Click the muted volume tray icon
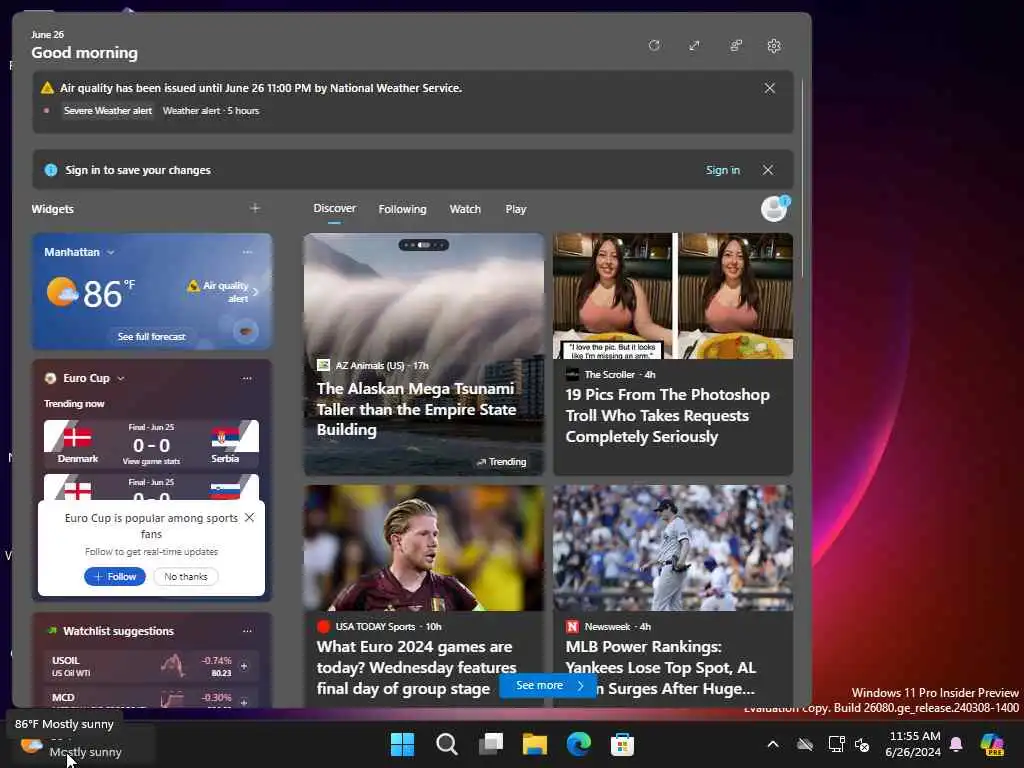The height and width of the screenshot is (768, 1024). 862,744
